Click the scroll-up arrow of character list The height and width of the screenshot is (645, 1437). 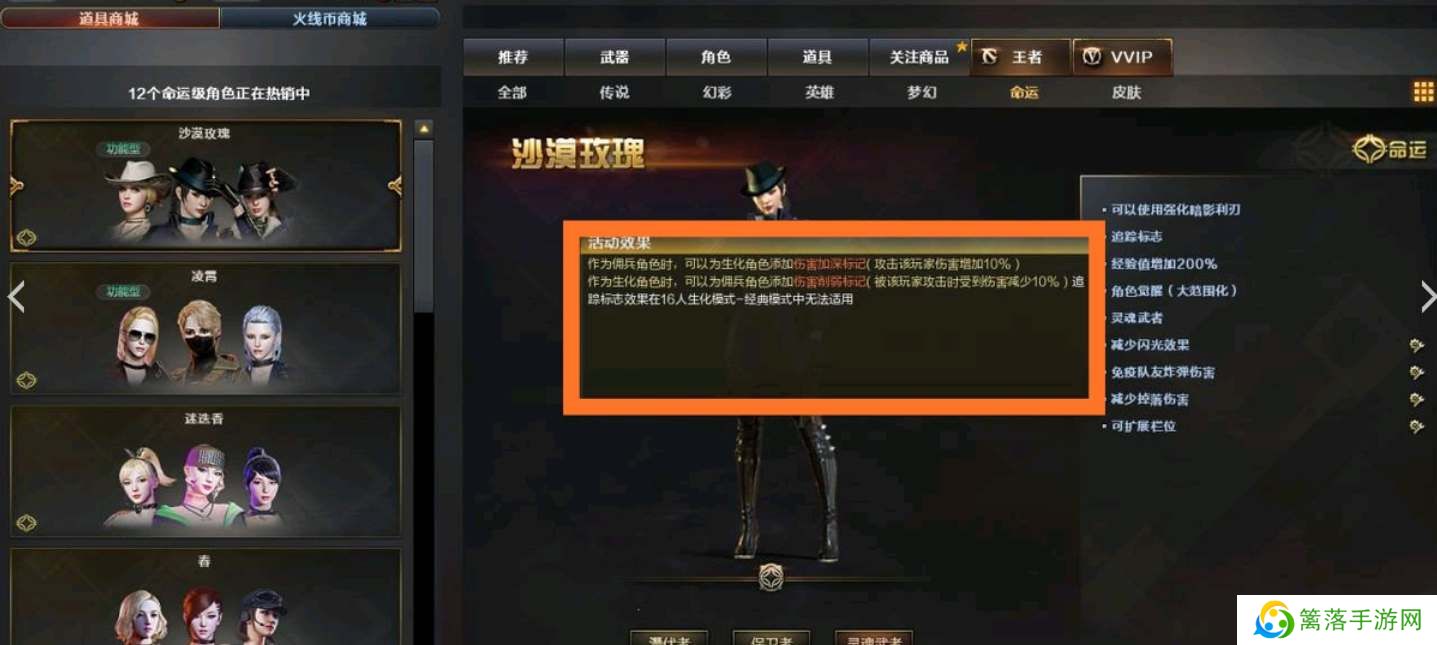point(424,129)
